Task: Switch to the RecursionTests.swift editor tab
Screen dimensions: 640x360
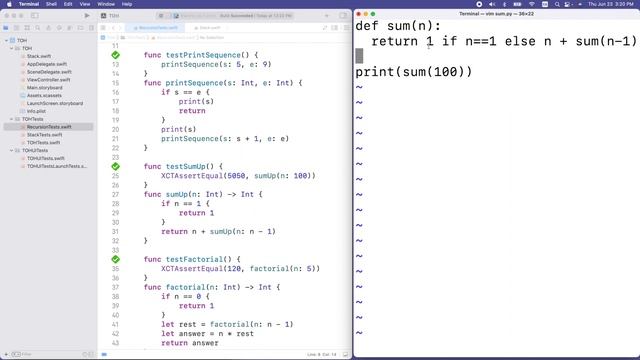Action: [x=156, y=28]
